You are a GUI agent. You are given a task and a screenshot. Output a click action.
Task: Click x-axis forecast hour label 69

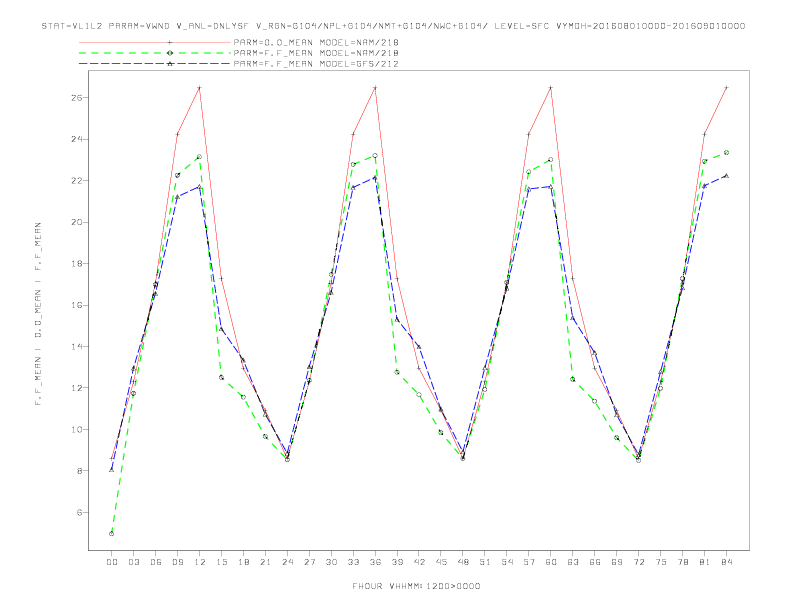click(617, 562)
